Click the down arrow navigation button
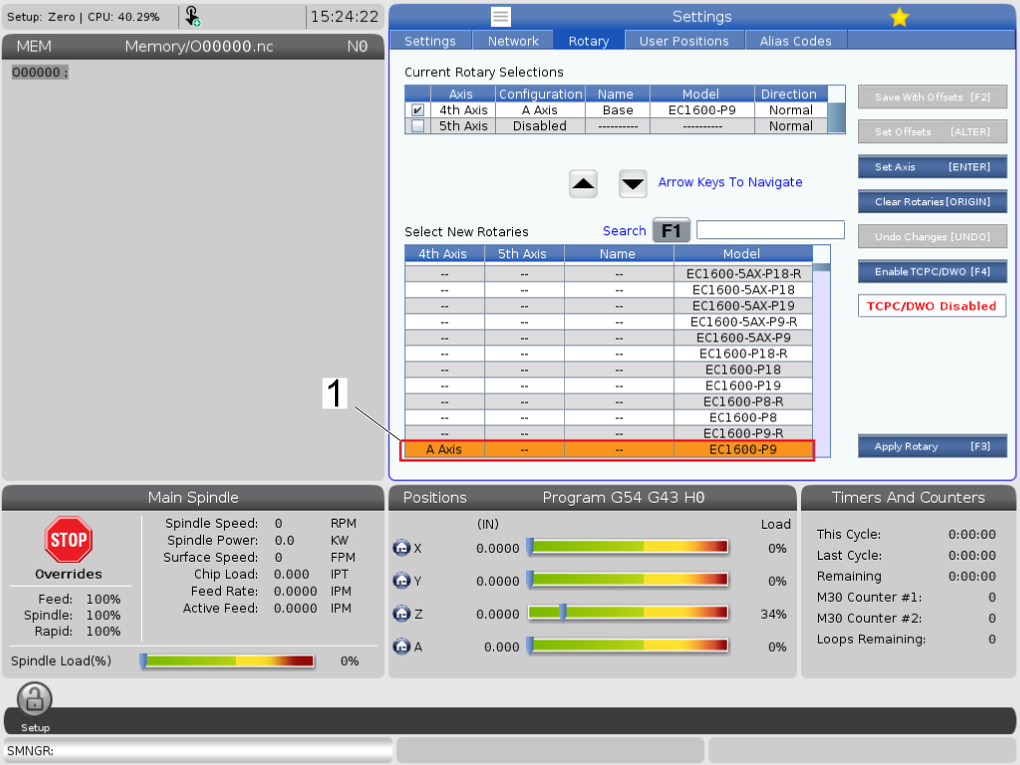 (x=632, y=184)
